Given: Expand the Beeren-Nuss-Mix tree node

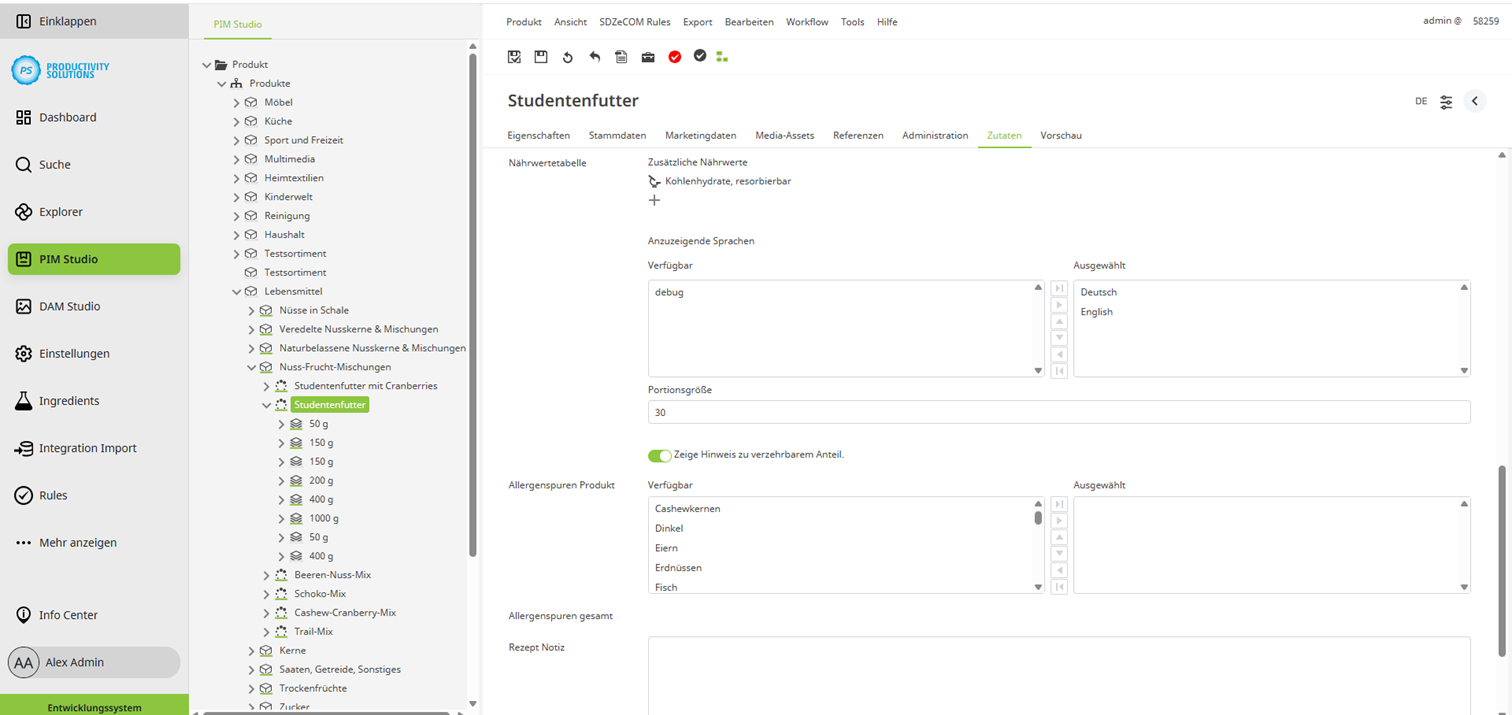Looking at the screenshot, I should click(265, 574).
